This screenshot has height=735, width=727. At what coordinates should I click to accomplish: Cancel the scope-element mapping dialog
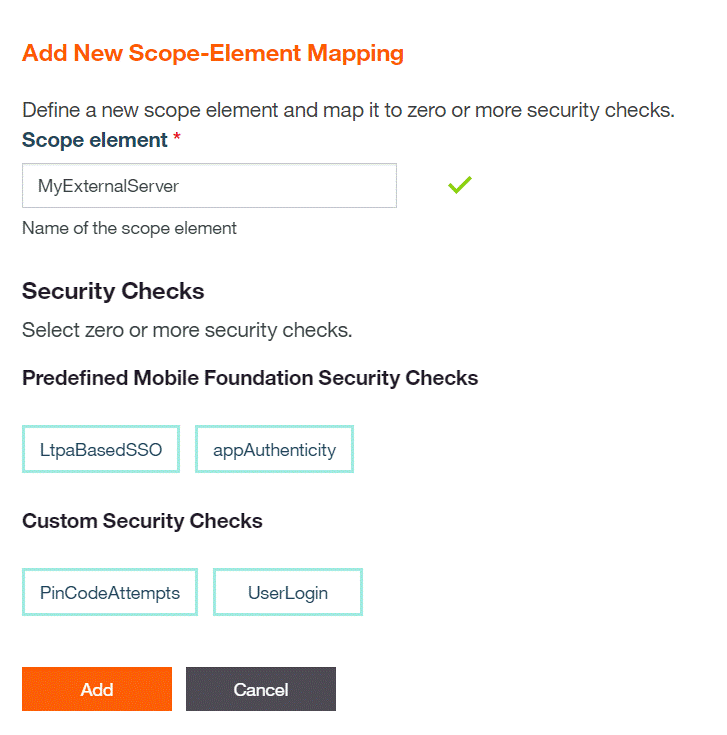click(261, 689)
